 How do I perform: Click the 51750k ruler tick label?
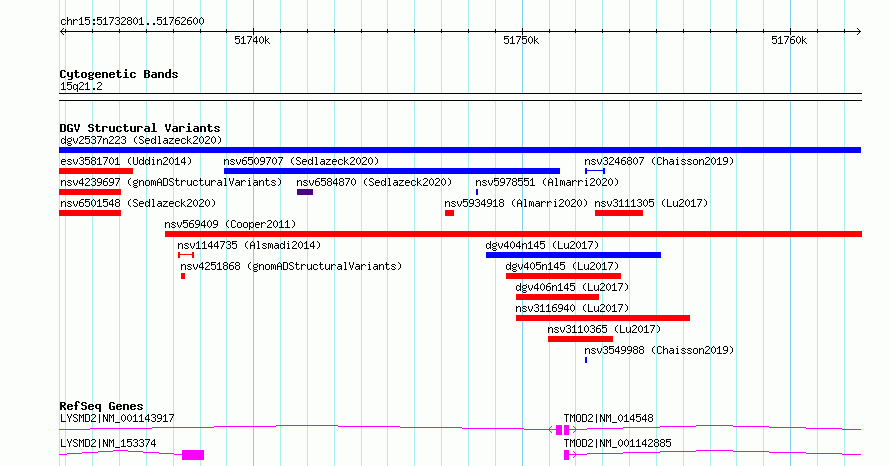click(521, 40)
